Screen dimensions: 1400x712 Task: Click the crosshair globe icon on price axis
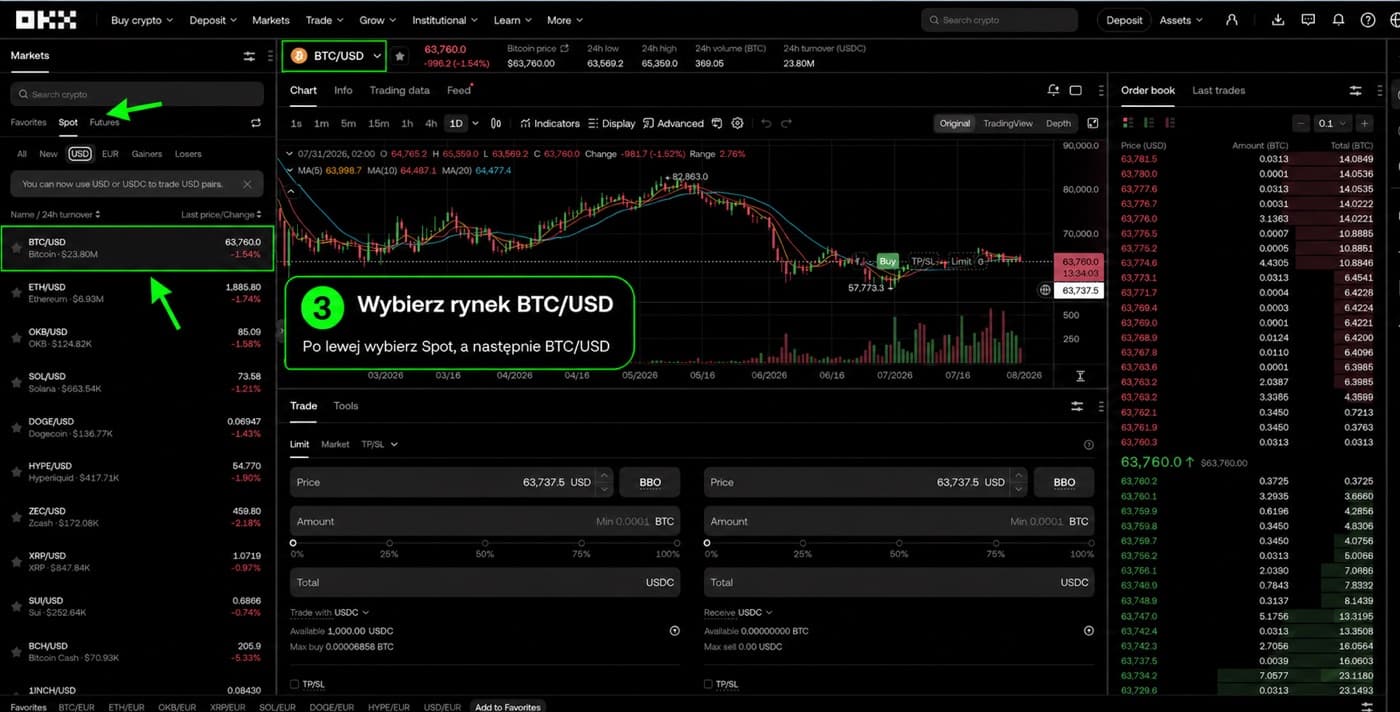(x=1045, y=290)
